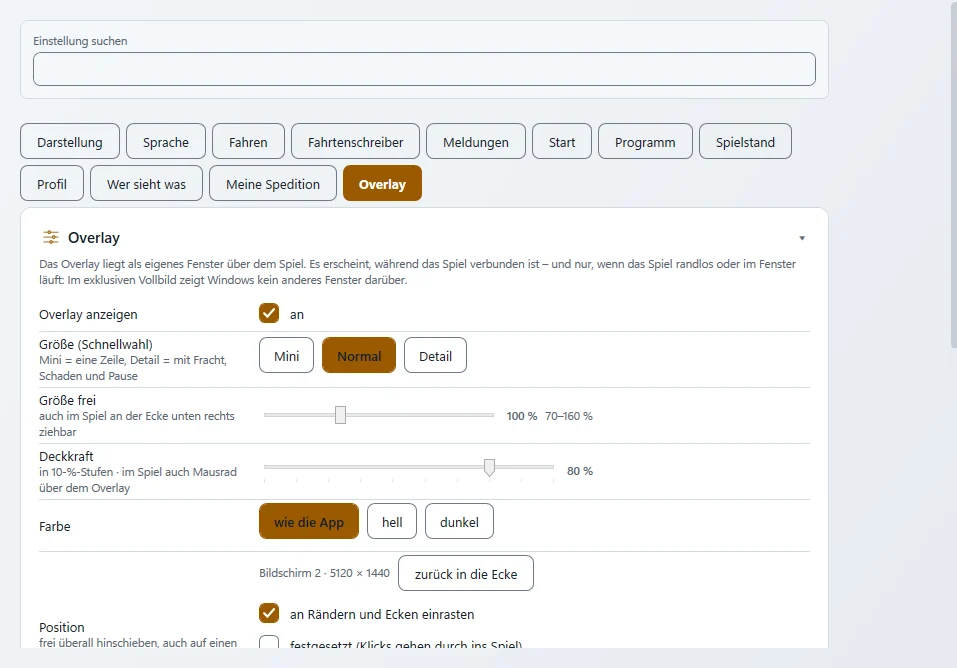Switch to the Programm tab
The width and height of the screenshot is (957, 668).
pos(645,142)
